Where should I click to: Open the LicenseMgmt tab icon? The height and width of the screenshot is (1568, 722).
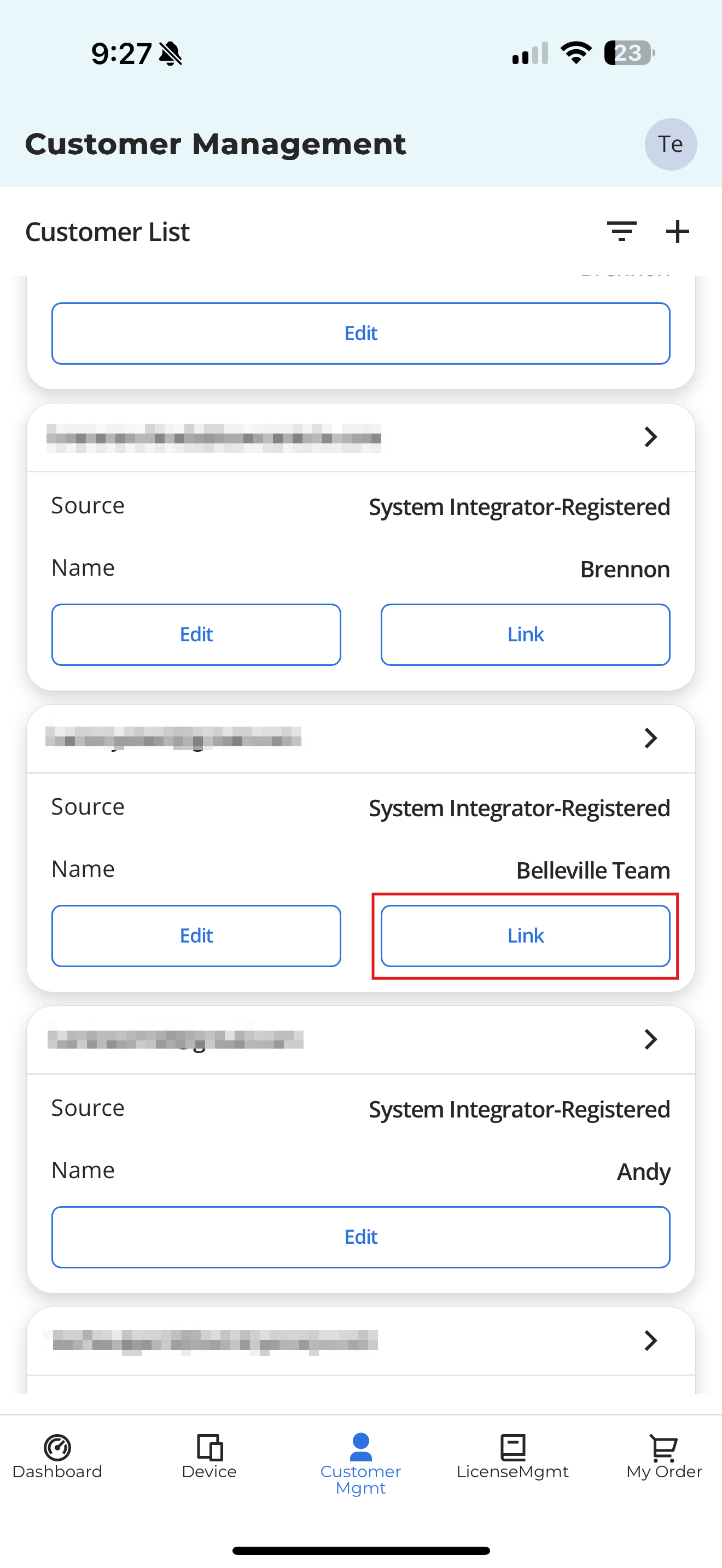[513, 1448]
